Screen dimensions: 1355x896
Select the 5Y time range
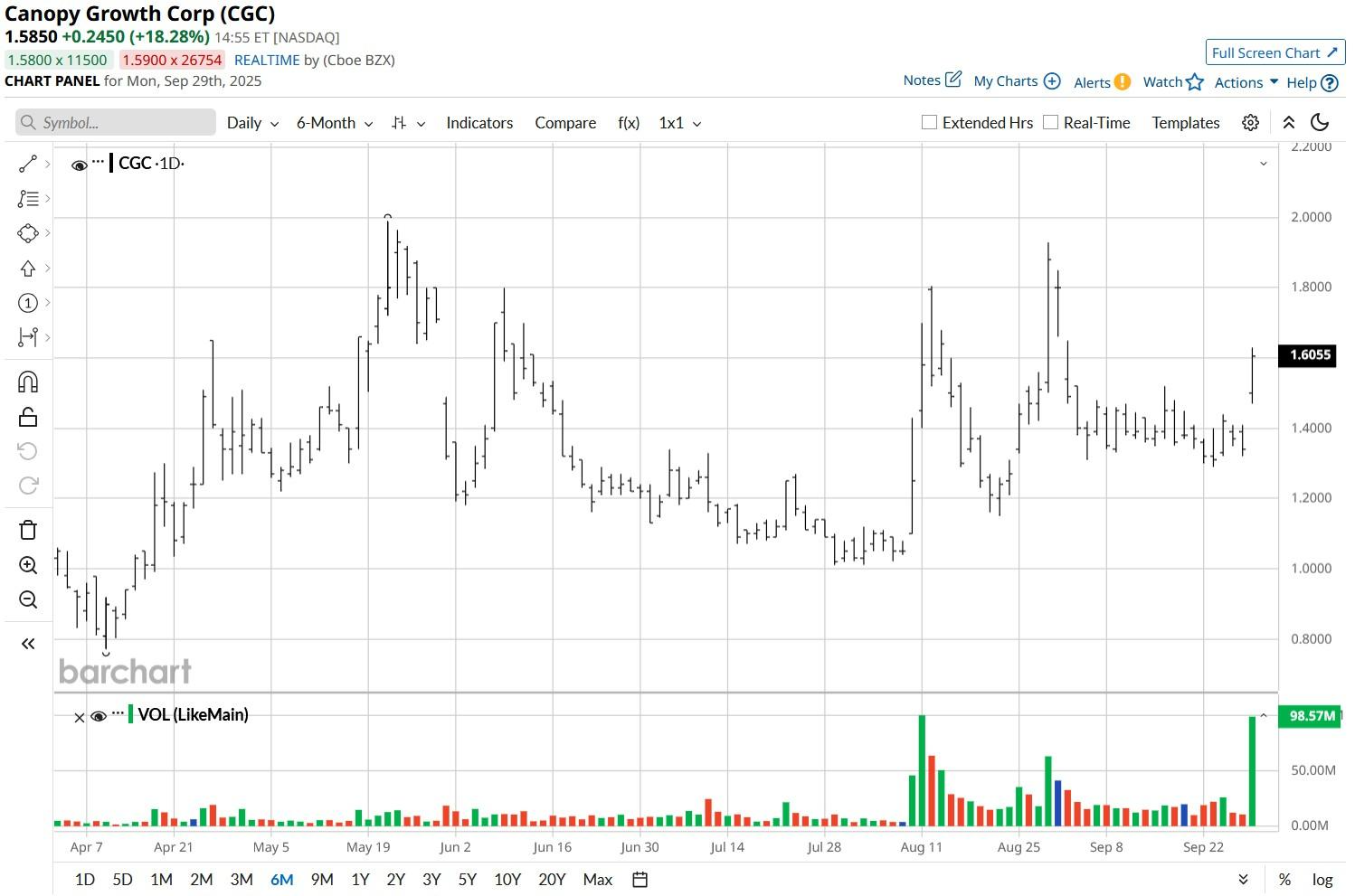[467, 880]
